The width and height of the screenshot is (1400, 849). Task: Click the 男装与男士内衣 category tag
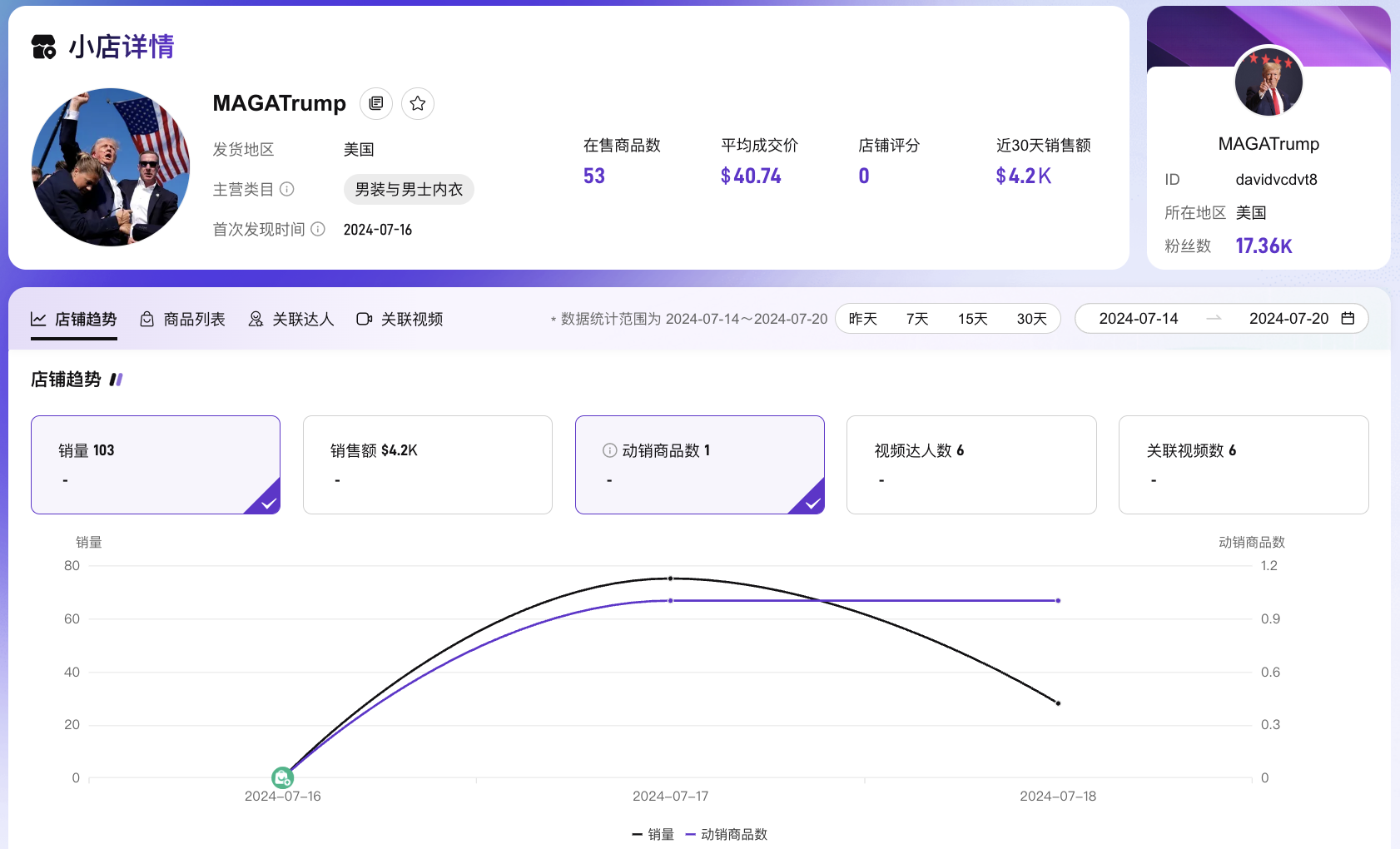409,189
